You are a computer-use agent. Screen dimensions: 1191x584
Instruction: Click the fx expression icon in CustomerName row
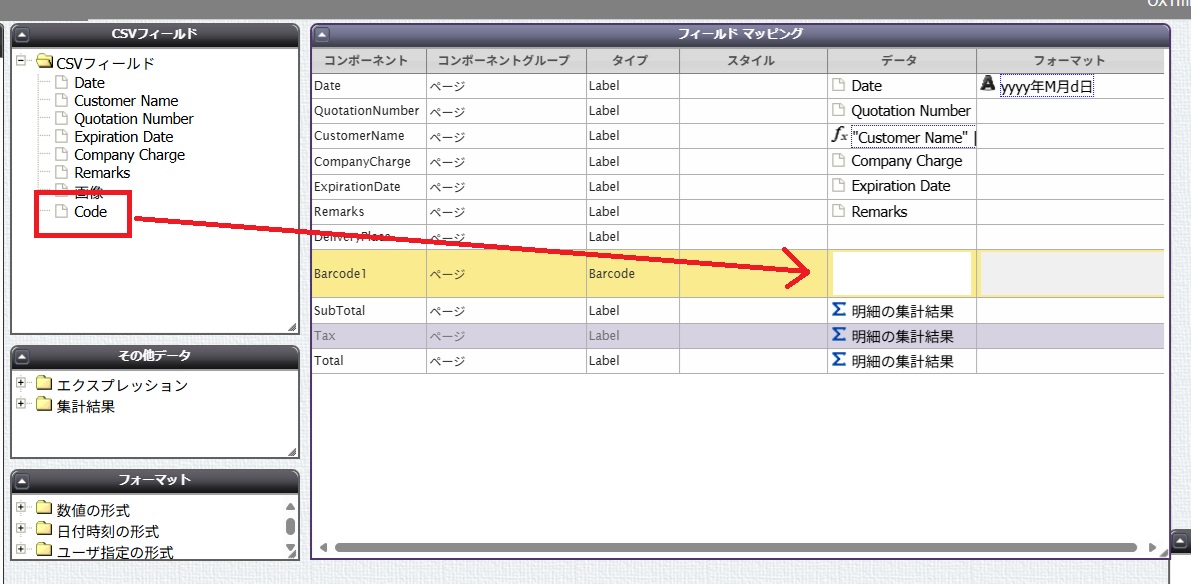coord(839,135)
